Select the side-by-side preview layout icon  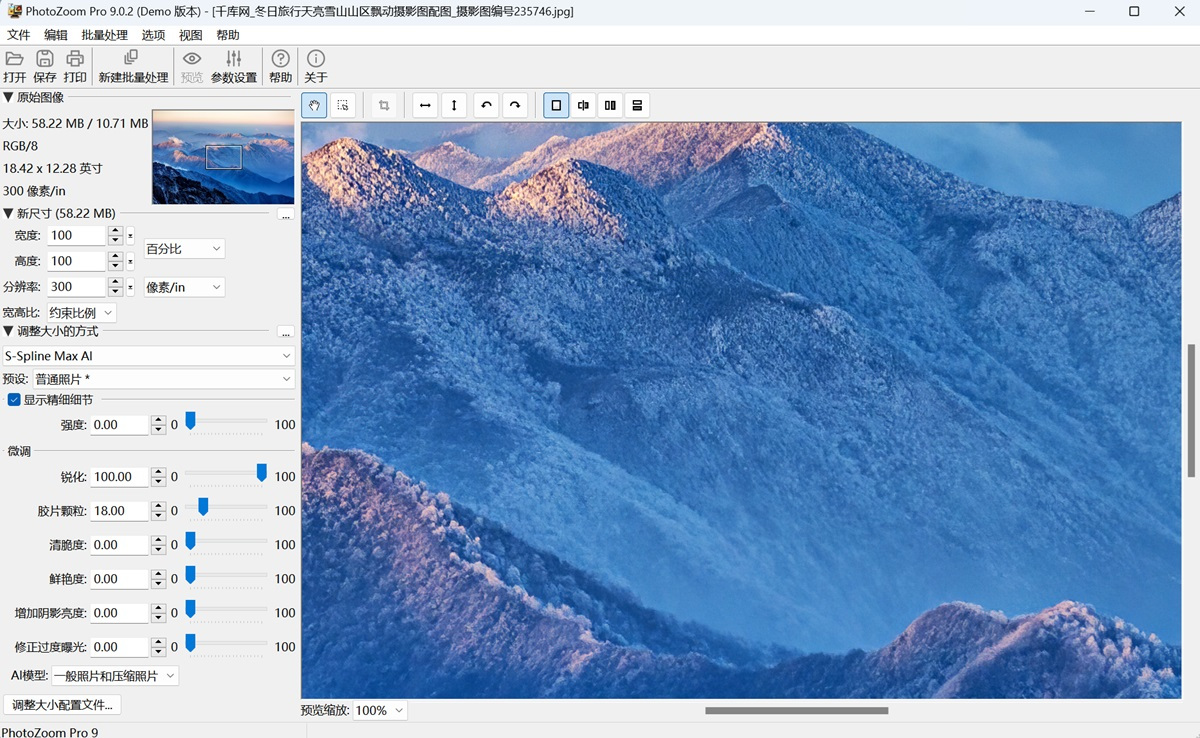(x=610, y=105)
